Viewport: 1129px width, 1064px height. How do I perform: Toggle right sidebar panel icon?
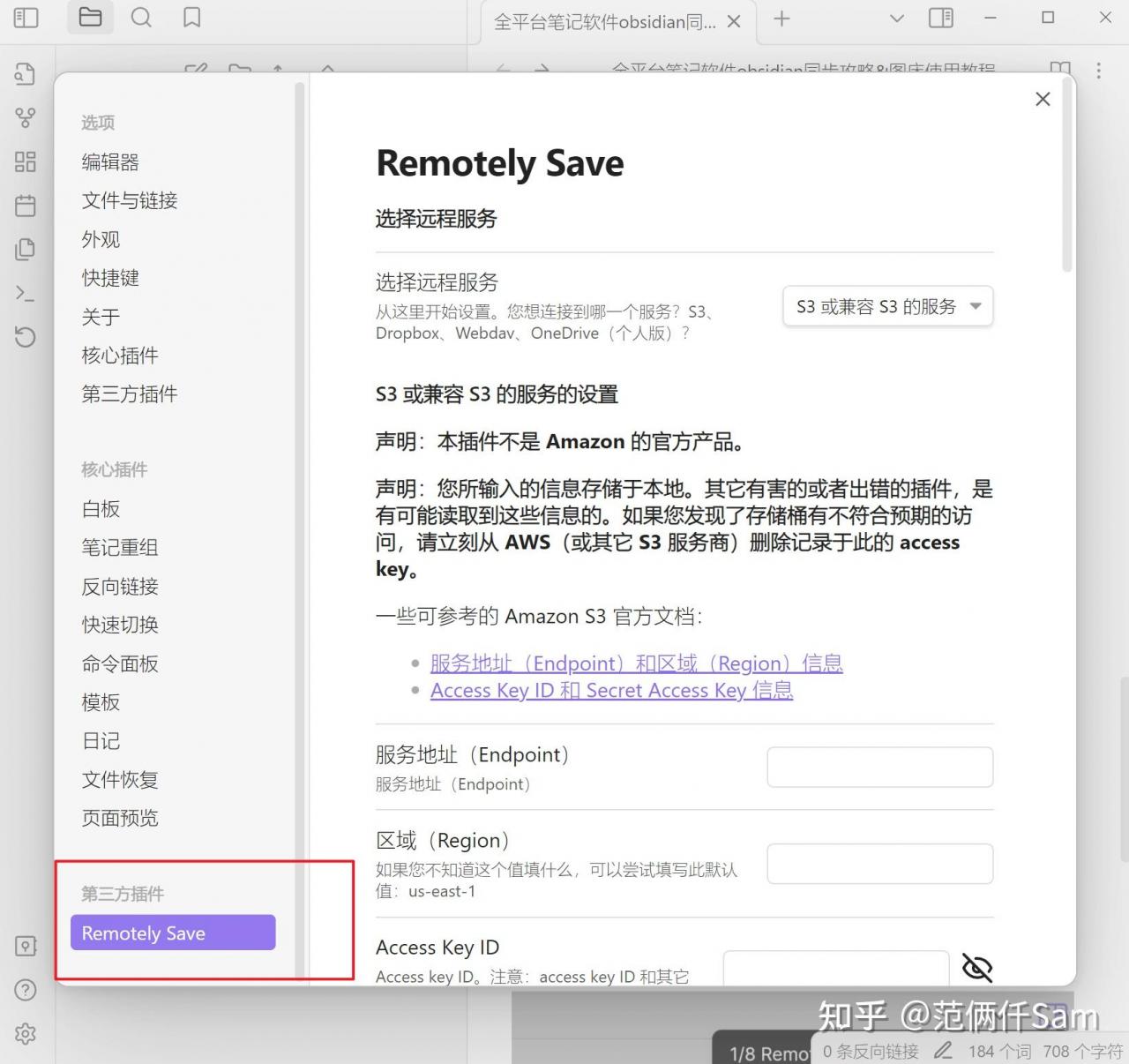click(x=941, y=17)
